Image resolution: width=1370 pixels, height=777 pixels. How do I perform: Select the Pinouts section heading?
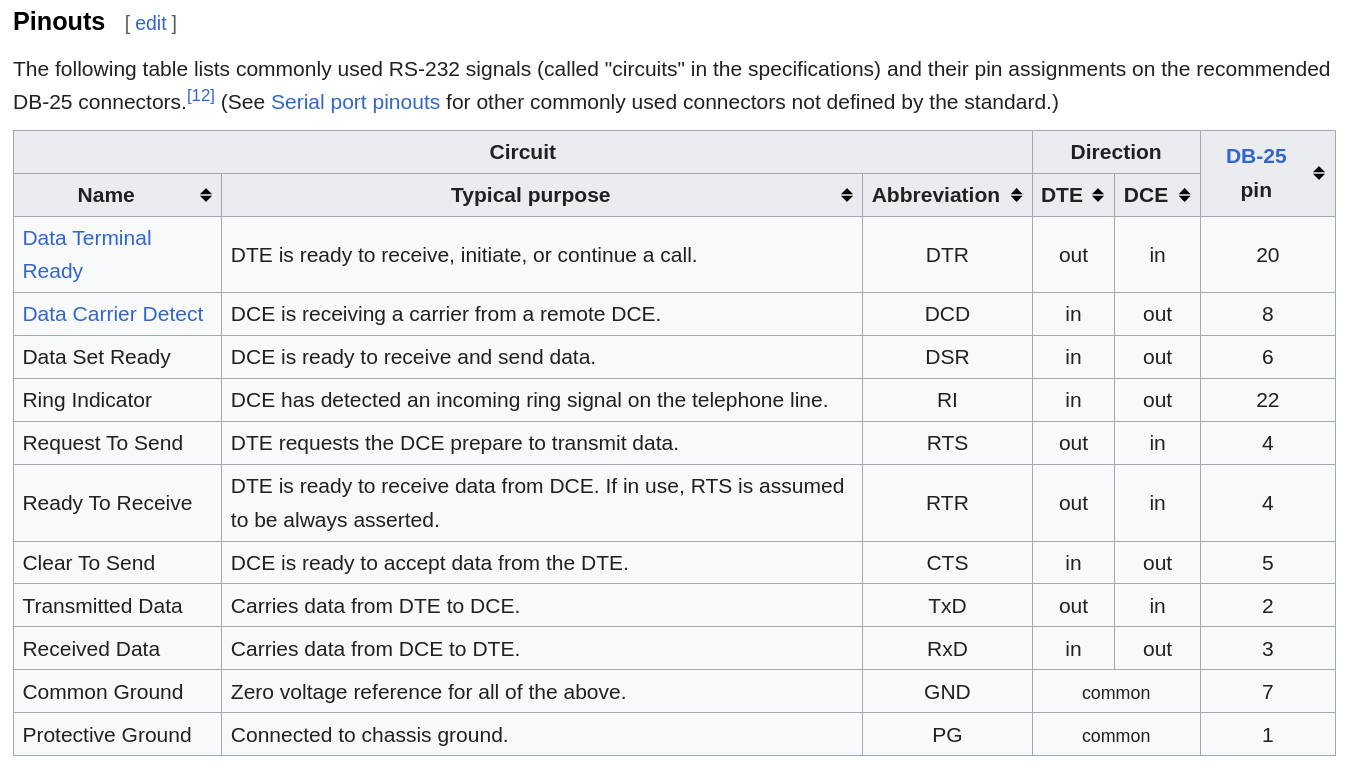coord(59,22)
